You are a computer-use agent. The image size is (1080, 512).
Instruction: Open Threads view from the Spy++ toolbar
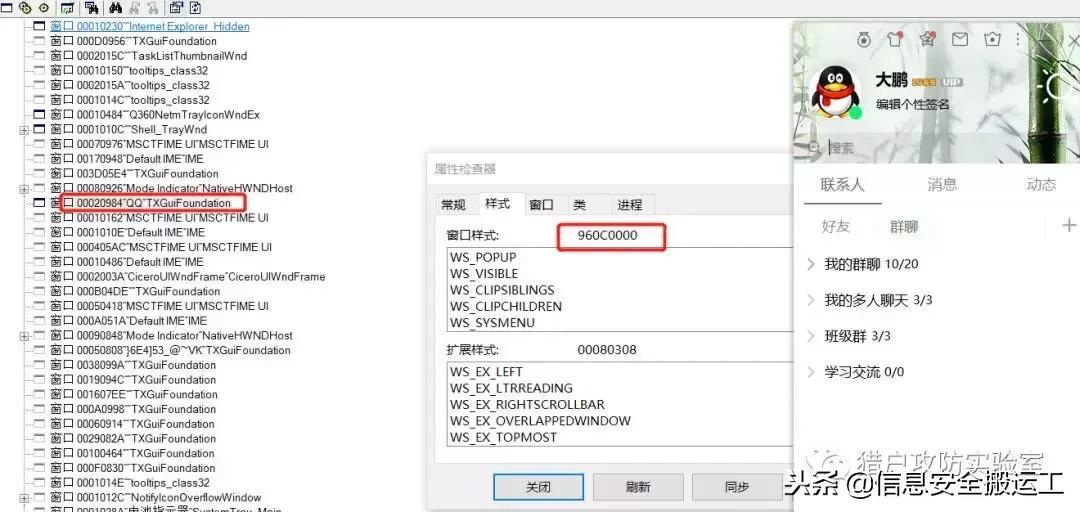(44, 8)
